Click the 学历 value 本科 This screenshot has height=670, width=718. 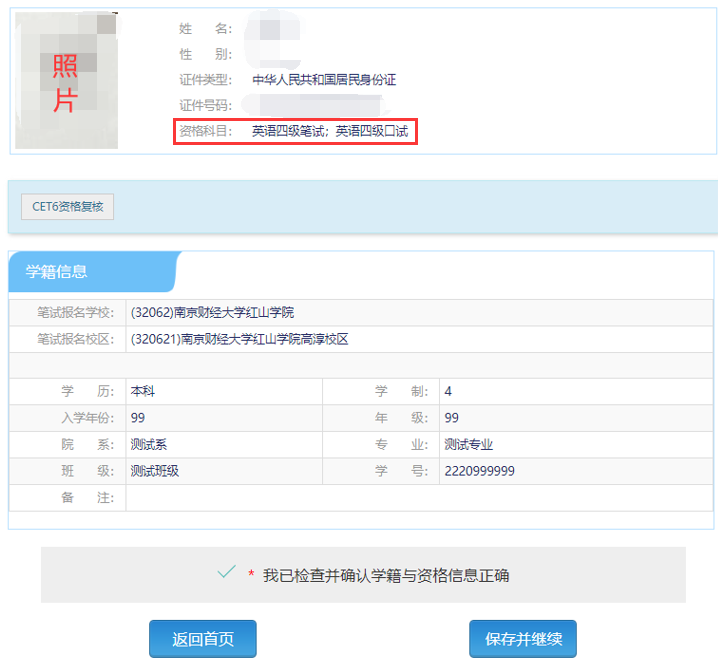click(143, 391)
